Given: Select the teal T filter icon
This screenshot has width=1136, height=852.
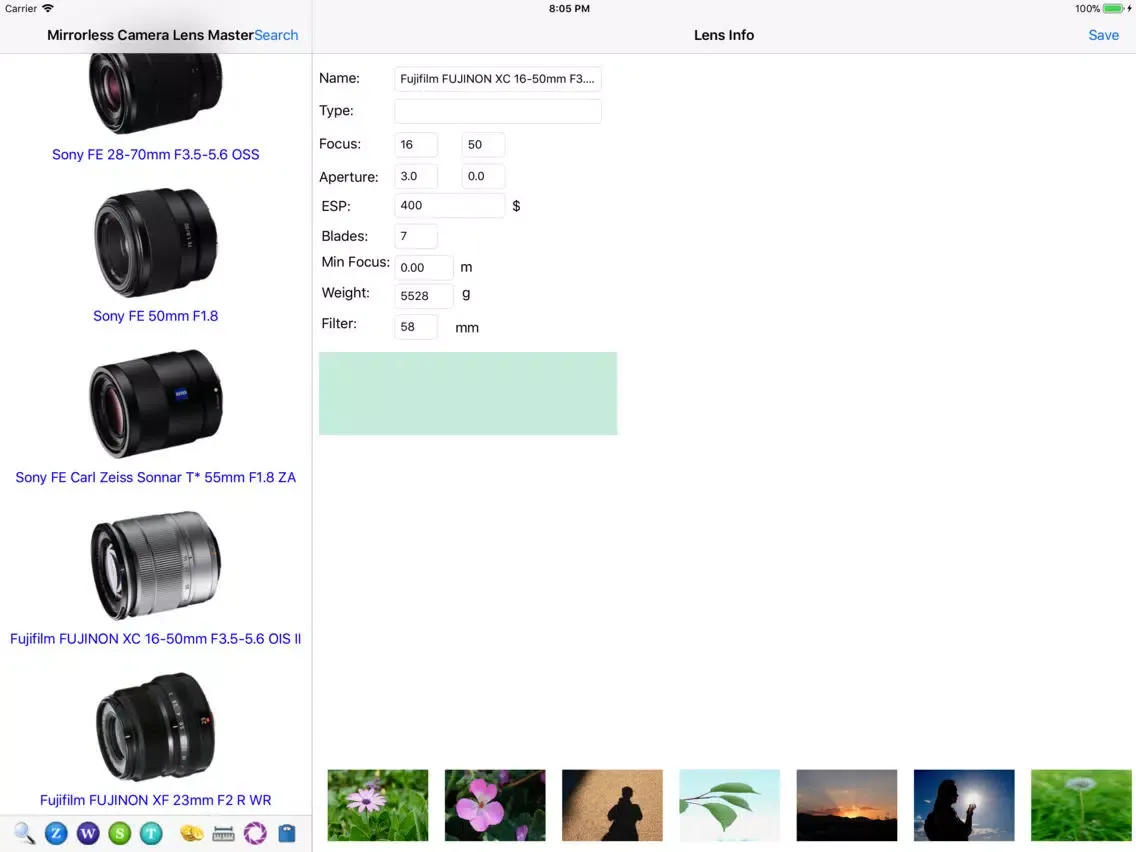Looking at the screenshot, I should 151,833.
